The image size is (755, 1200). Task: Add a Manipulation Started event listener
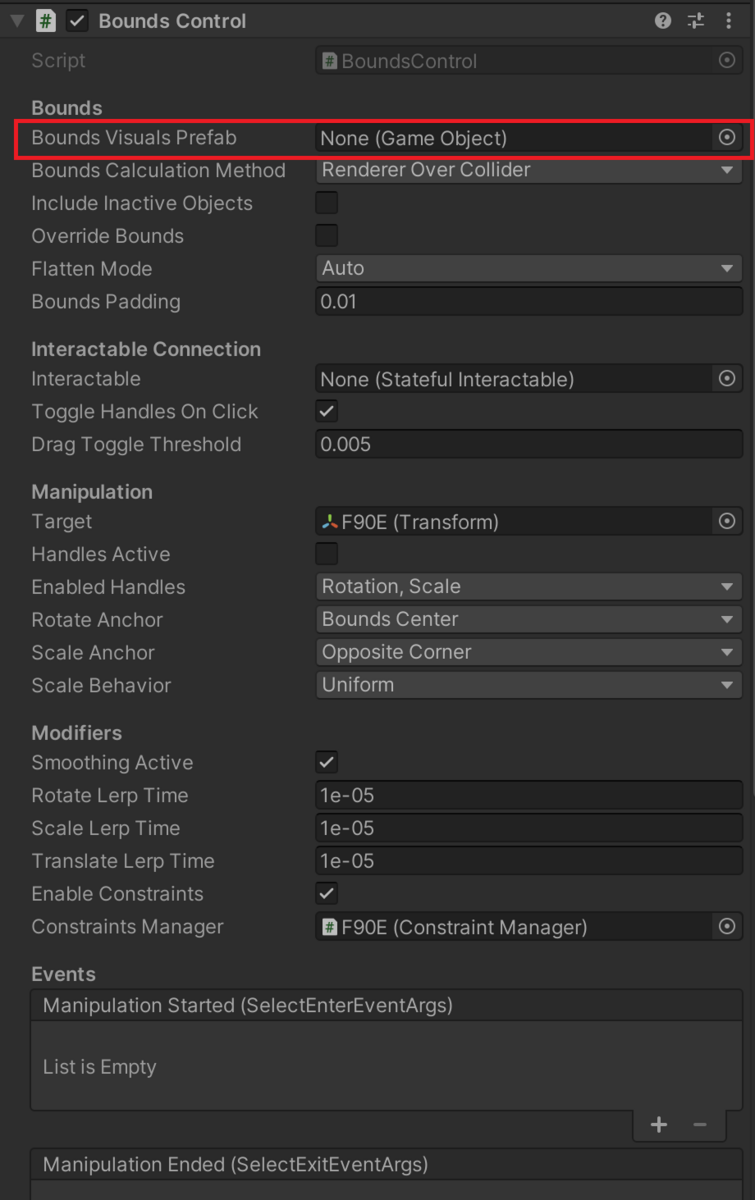pos(659,1125)
